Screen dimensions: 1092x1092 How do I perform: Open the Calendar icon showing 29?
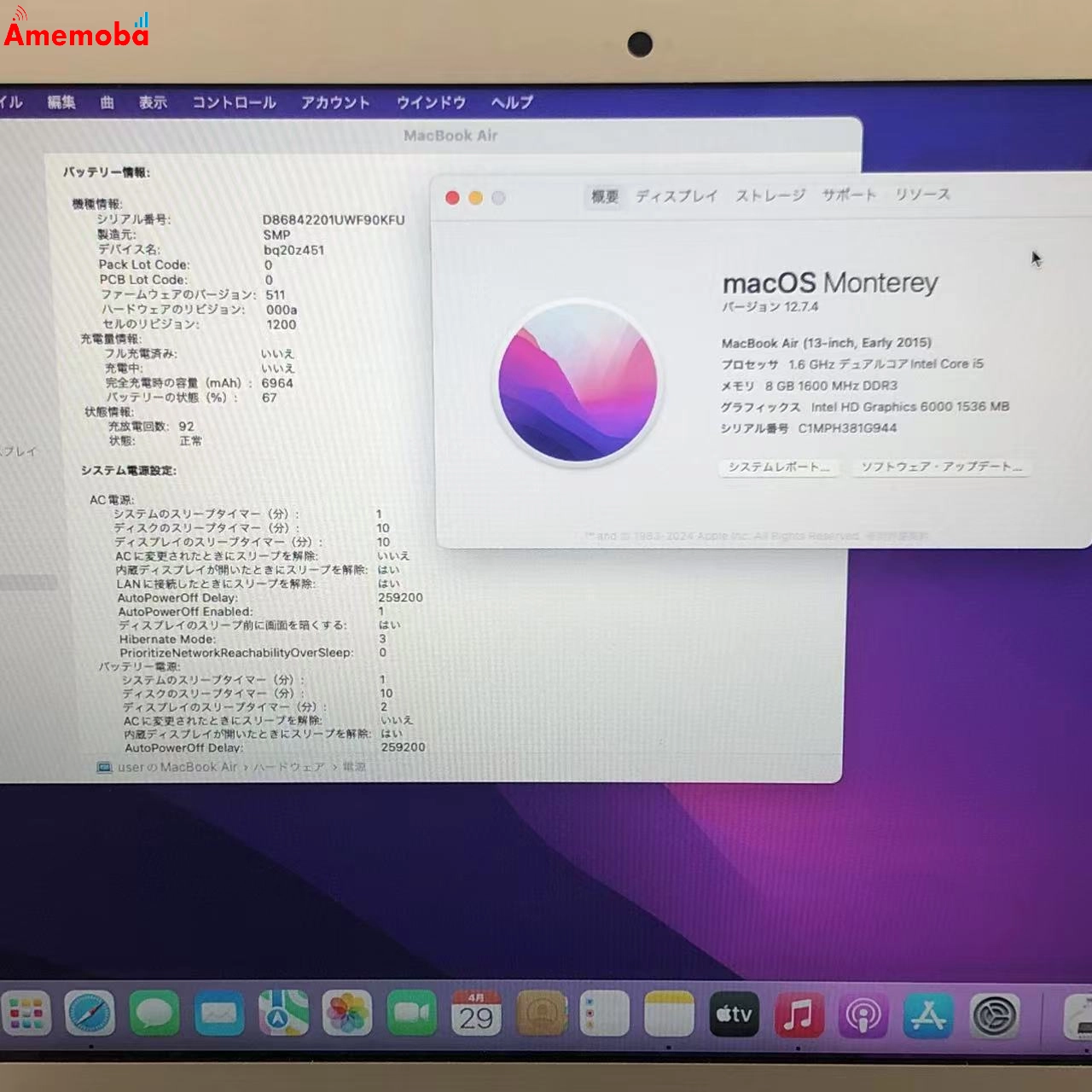[x=476, y=1014]
